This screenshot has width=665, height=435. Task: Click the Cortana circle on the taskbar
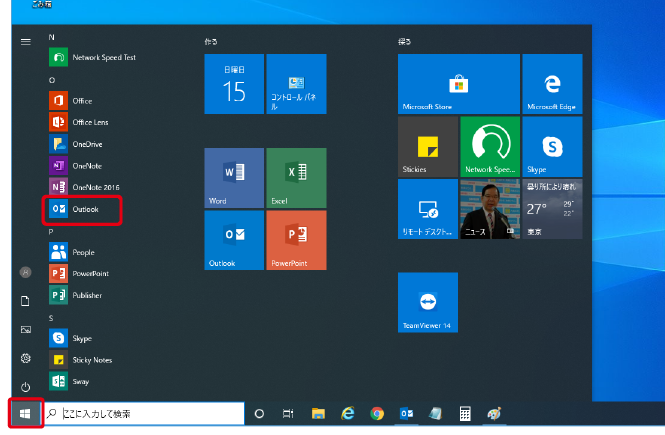point(259,414)
